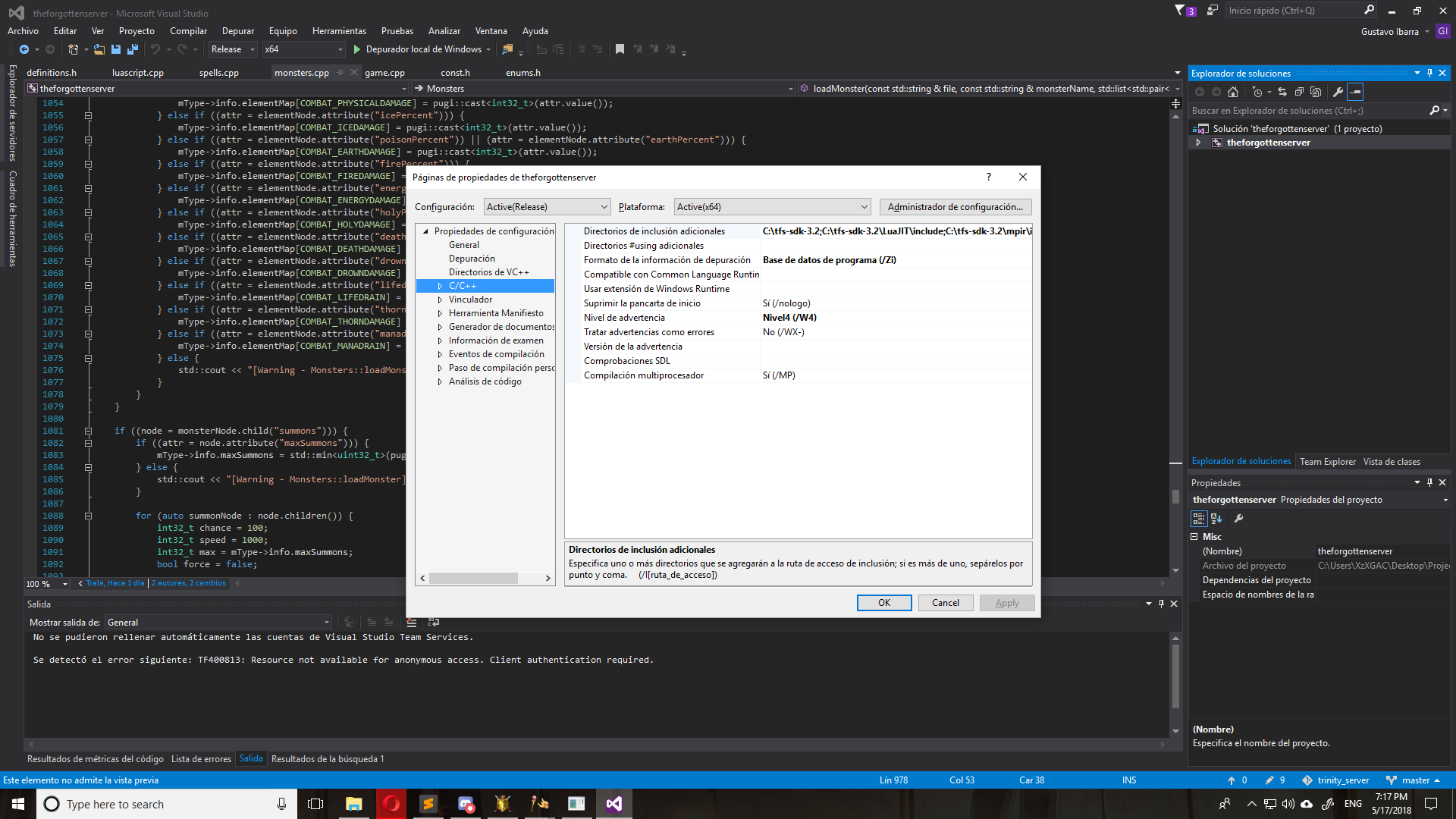1456x819 pixels.
Task: Click the pending changes pencil indicator
Action: coord(1275,780)
